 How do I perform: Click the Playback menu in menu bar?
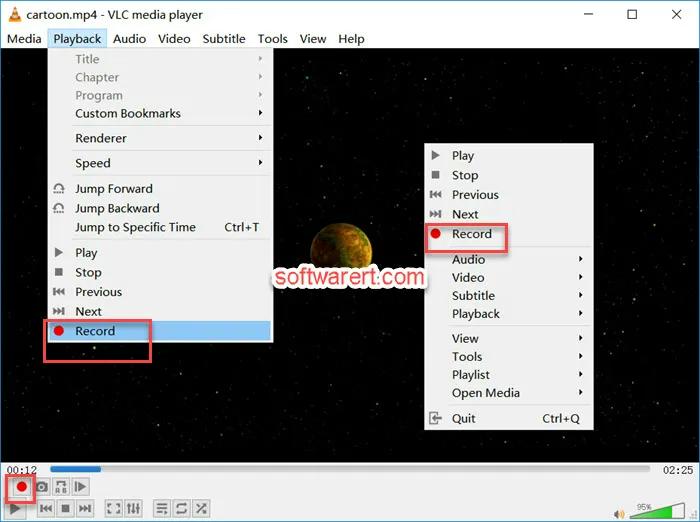pos(77,39)
